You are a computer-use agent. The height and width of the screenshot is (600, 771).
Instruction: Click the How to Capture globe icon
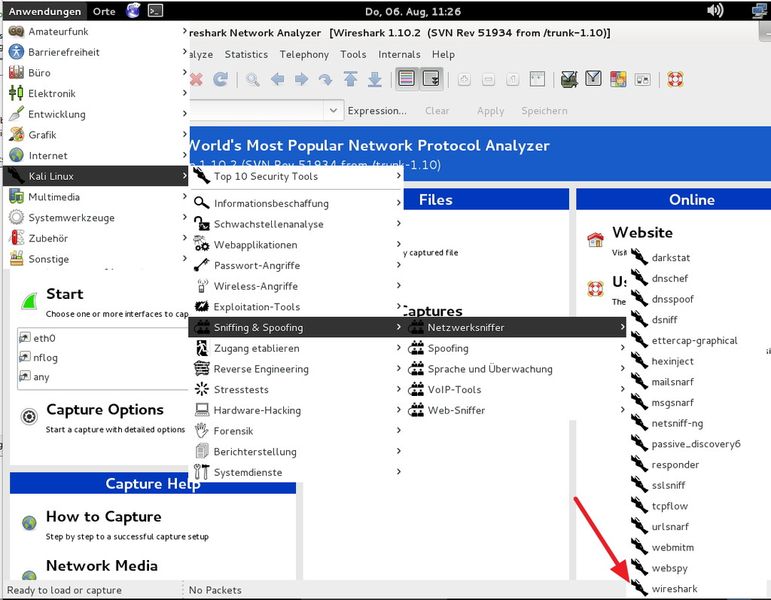[x=29, y=523]
